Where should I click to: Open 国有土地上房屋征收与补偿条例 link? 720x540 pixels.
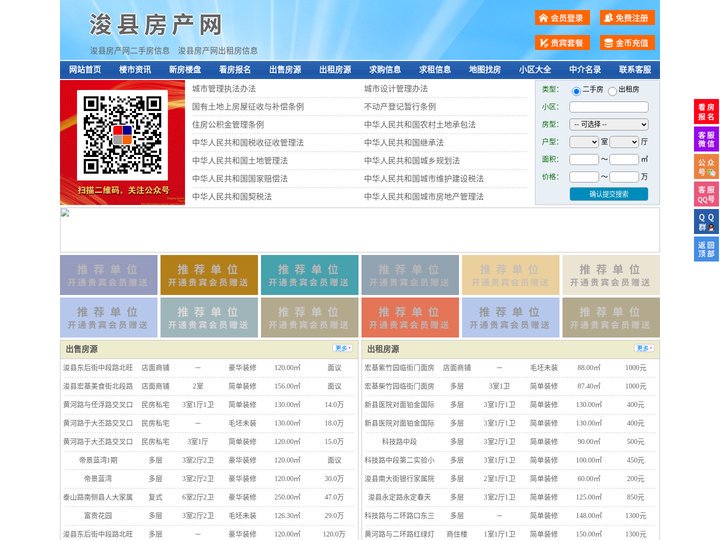point(248,107)
